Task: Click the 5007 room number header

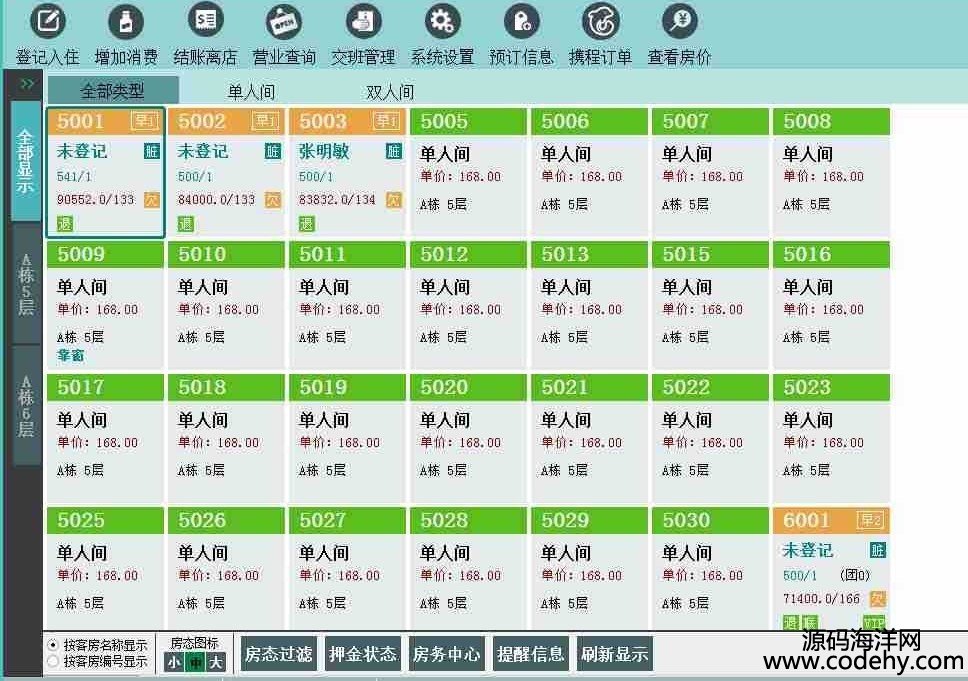Action: 711,121
